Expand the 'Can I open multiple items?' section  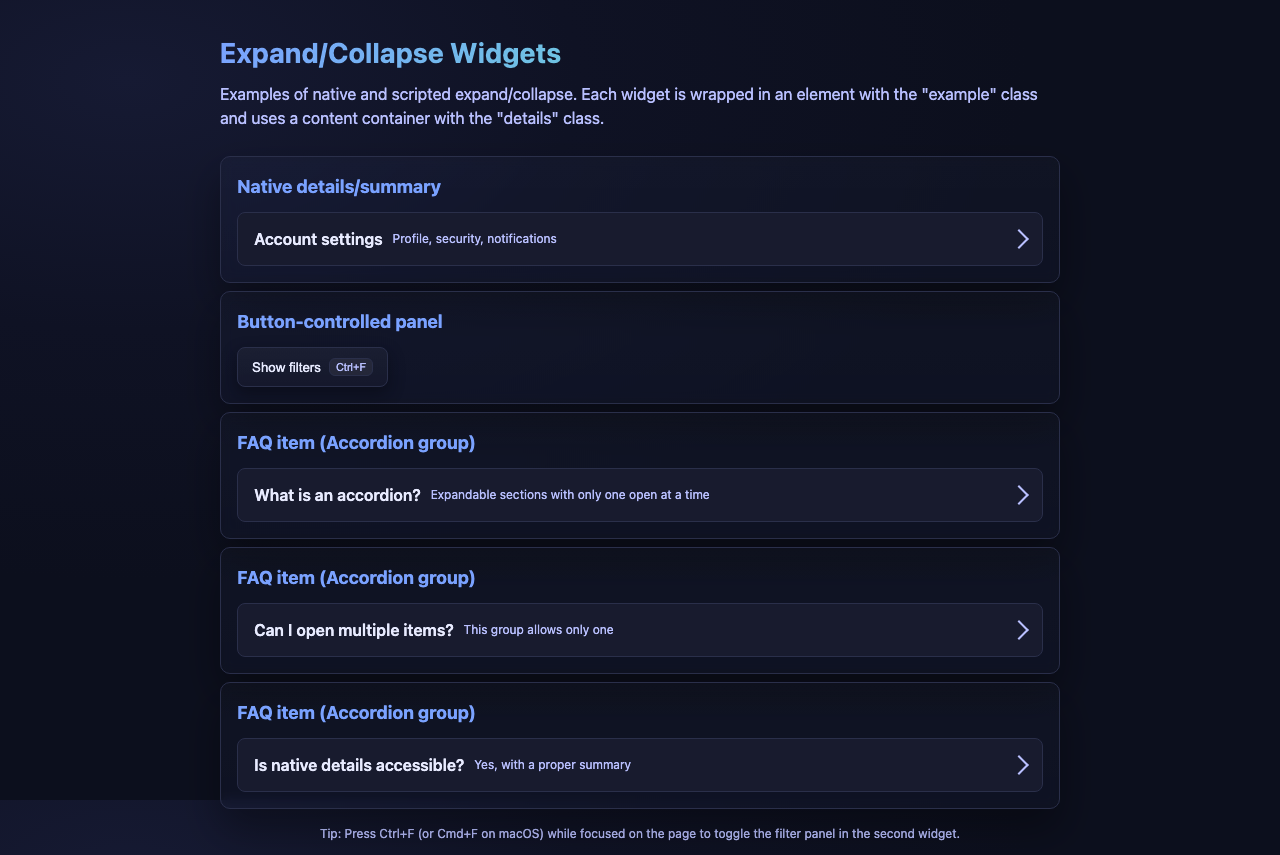353,630
